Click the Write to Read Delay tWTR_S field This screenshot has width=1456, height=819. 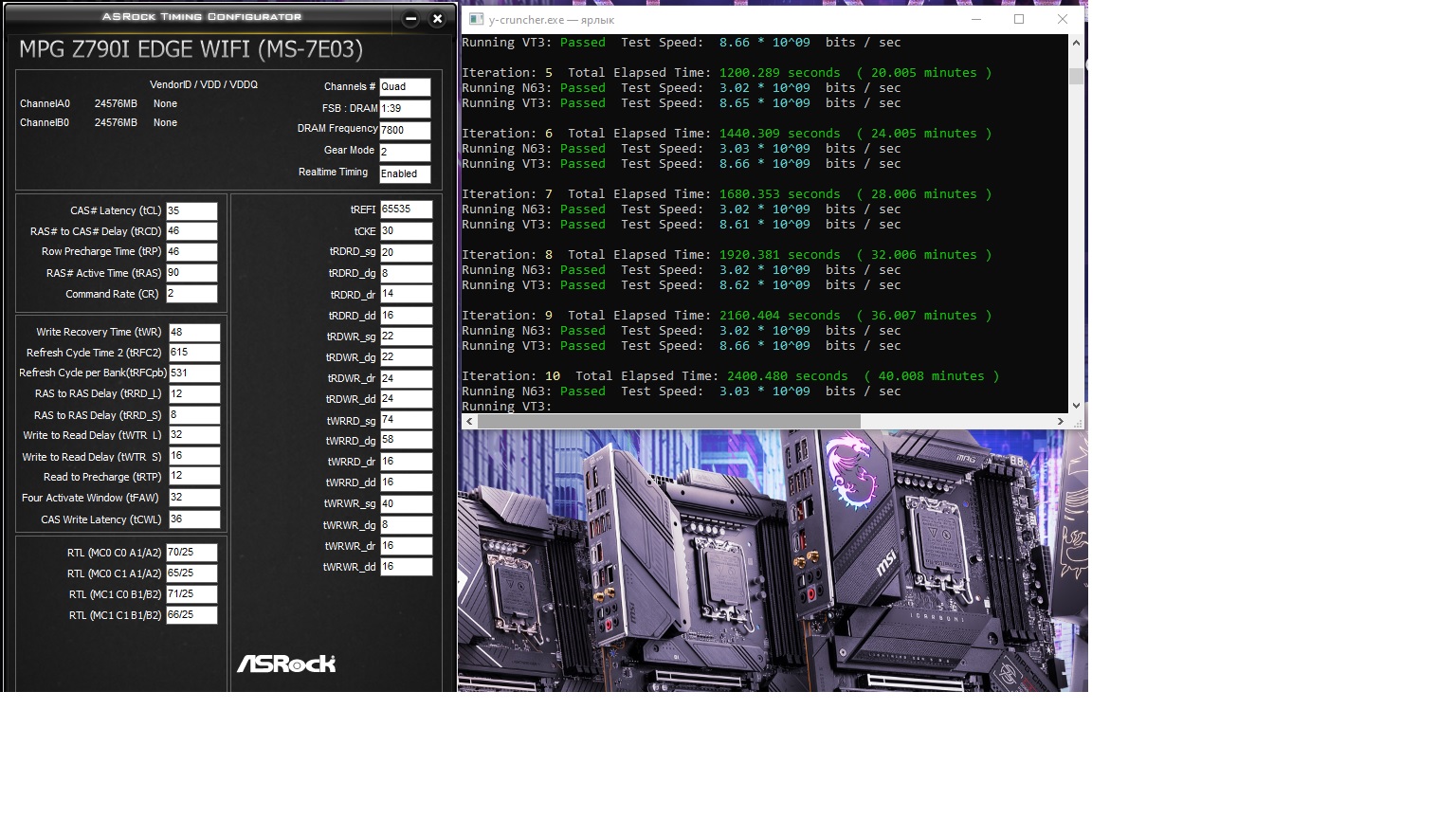pos(194,456)
